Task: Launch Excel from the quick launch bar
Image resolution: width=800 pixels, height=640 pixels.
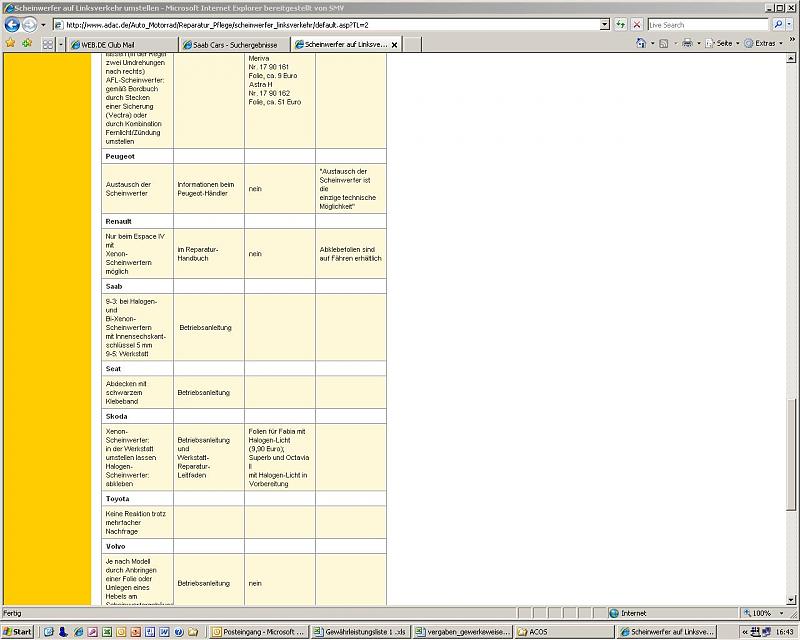Action: click(106, 632)
